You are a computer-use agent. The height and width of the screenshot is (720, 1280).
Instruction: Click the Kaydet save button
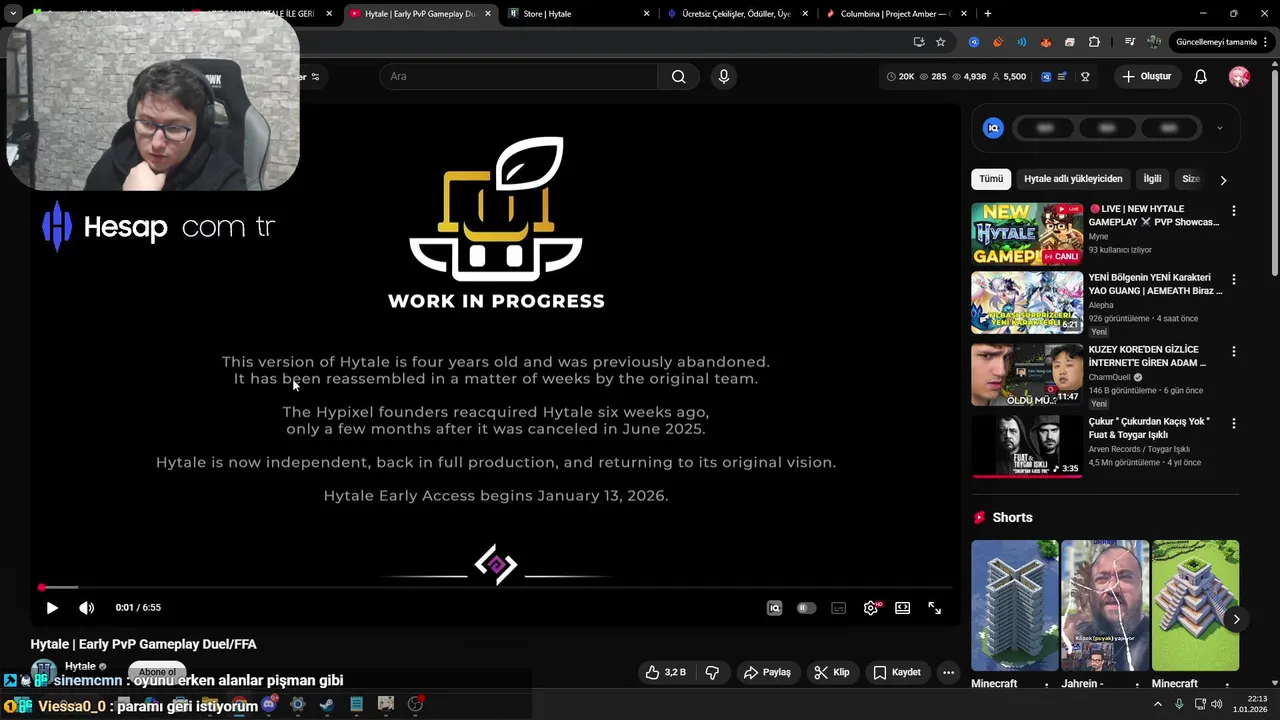[x=897, y=672]
